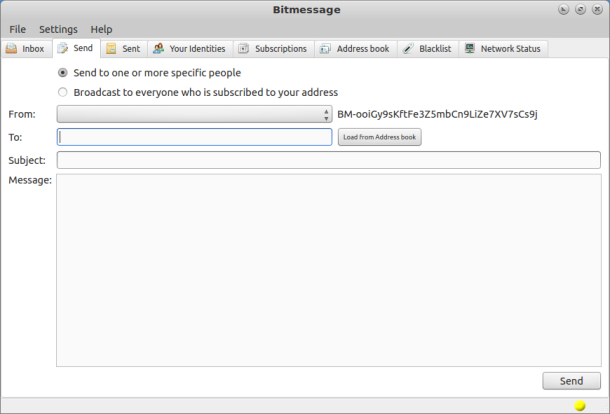610x414 pixels.
Task: Open the Address book tab
Action: 356,49
